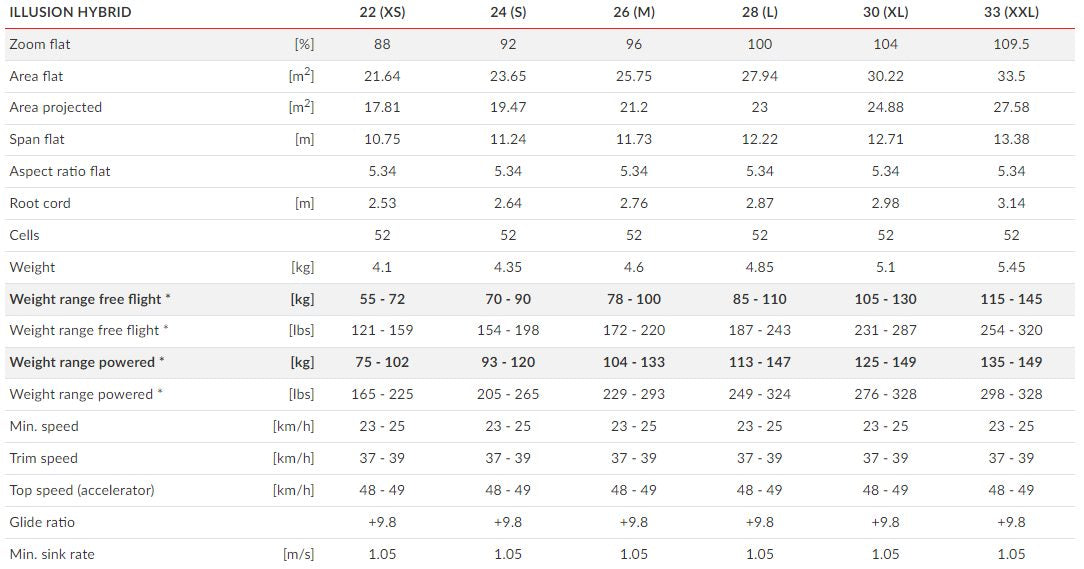Click free flight weight range 70 - 90
The image size is (1084, 569).
[508, 299]
